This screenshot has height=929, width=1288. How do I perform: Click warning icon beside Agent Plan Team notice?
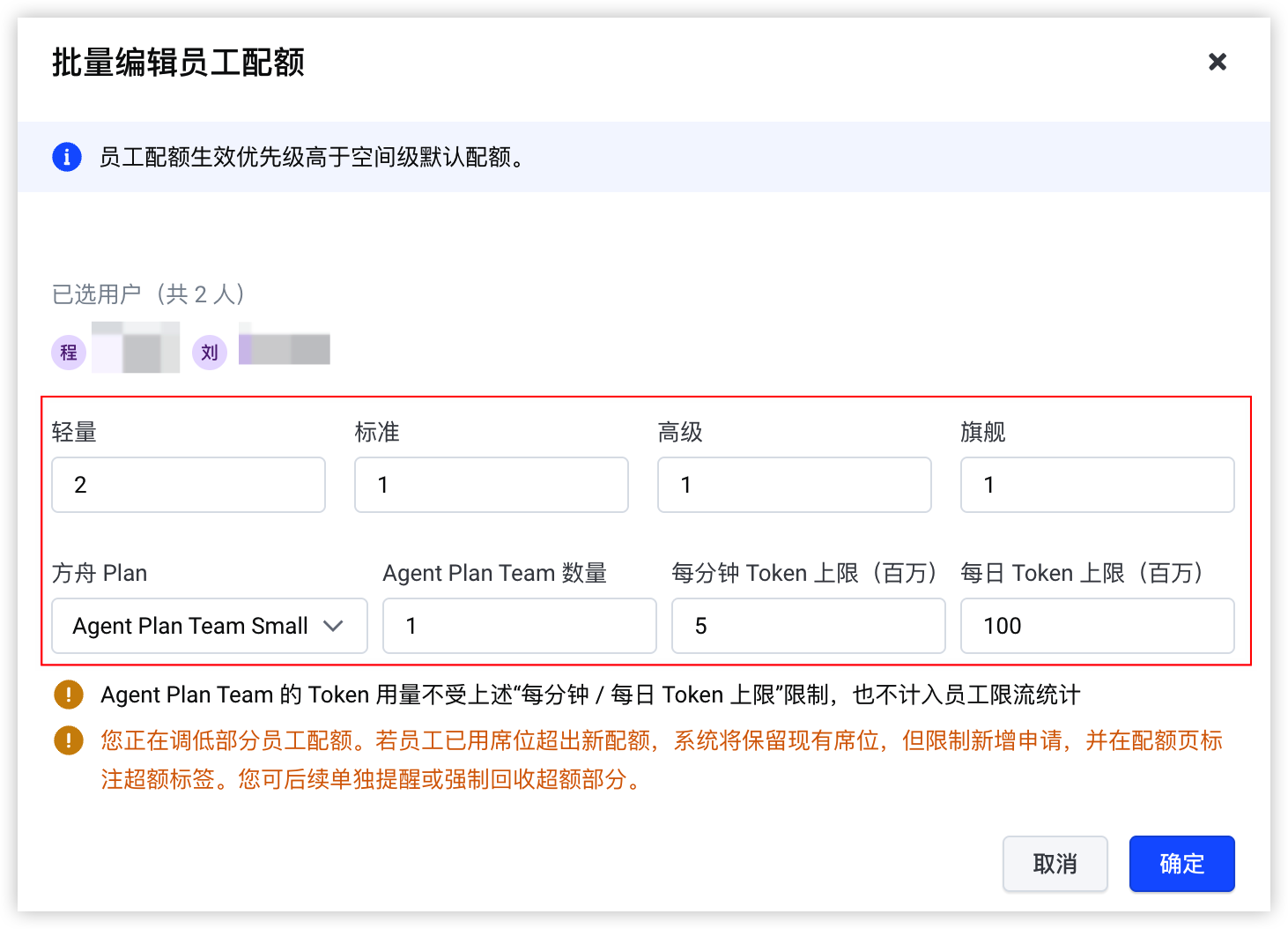coord(69,695)
